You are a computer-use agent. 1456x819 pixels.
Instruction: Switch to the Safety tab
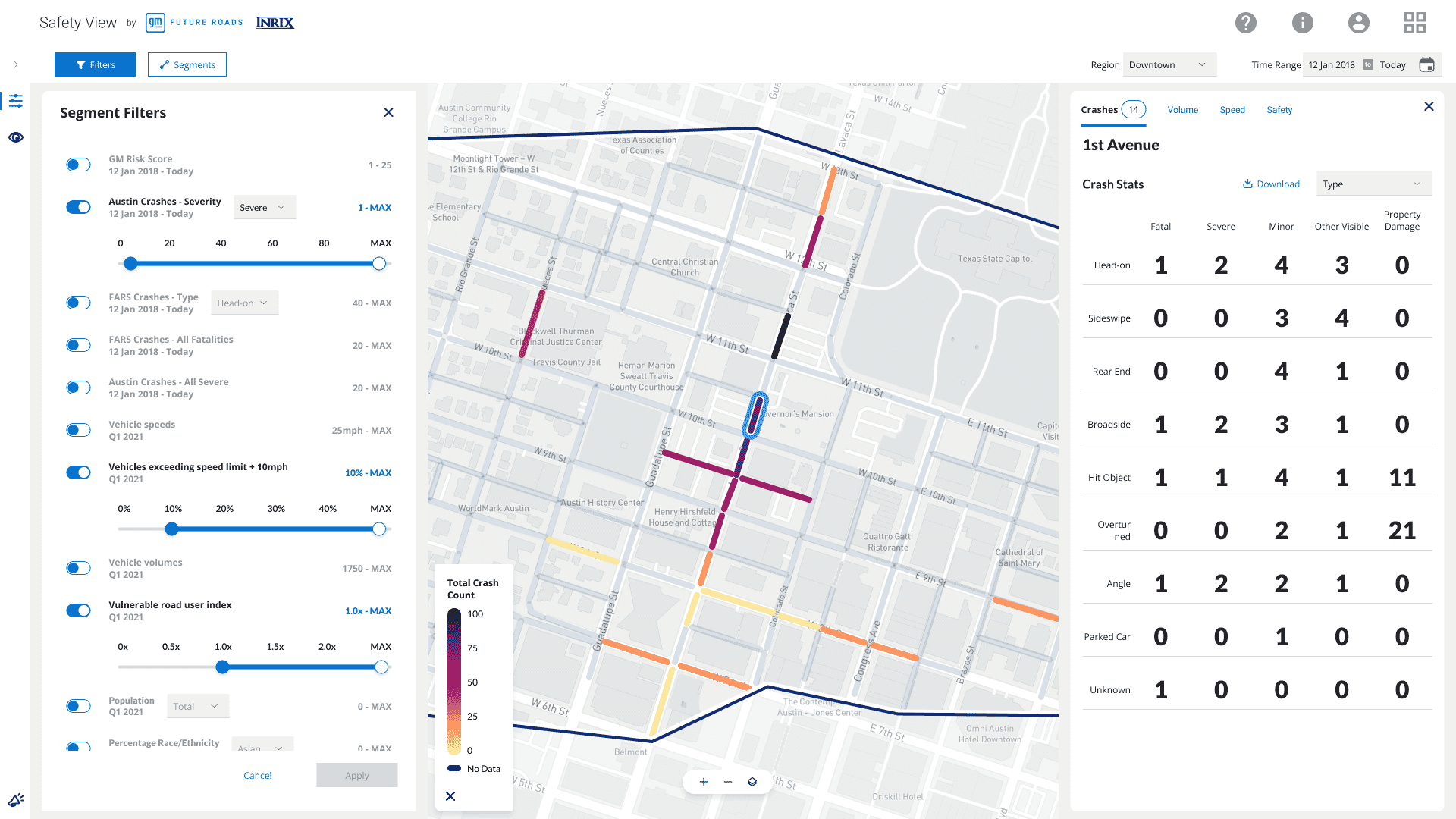1278,109
